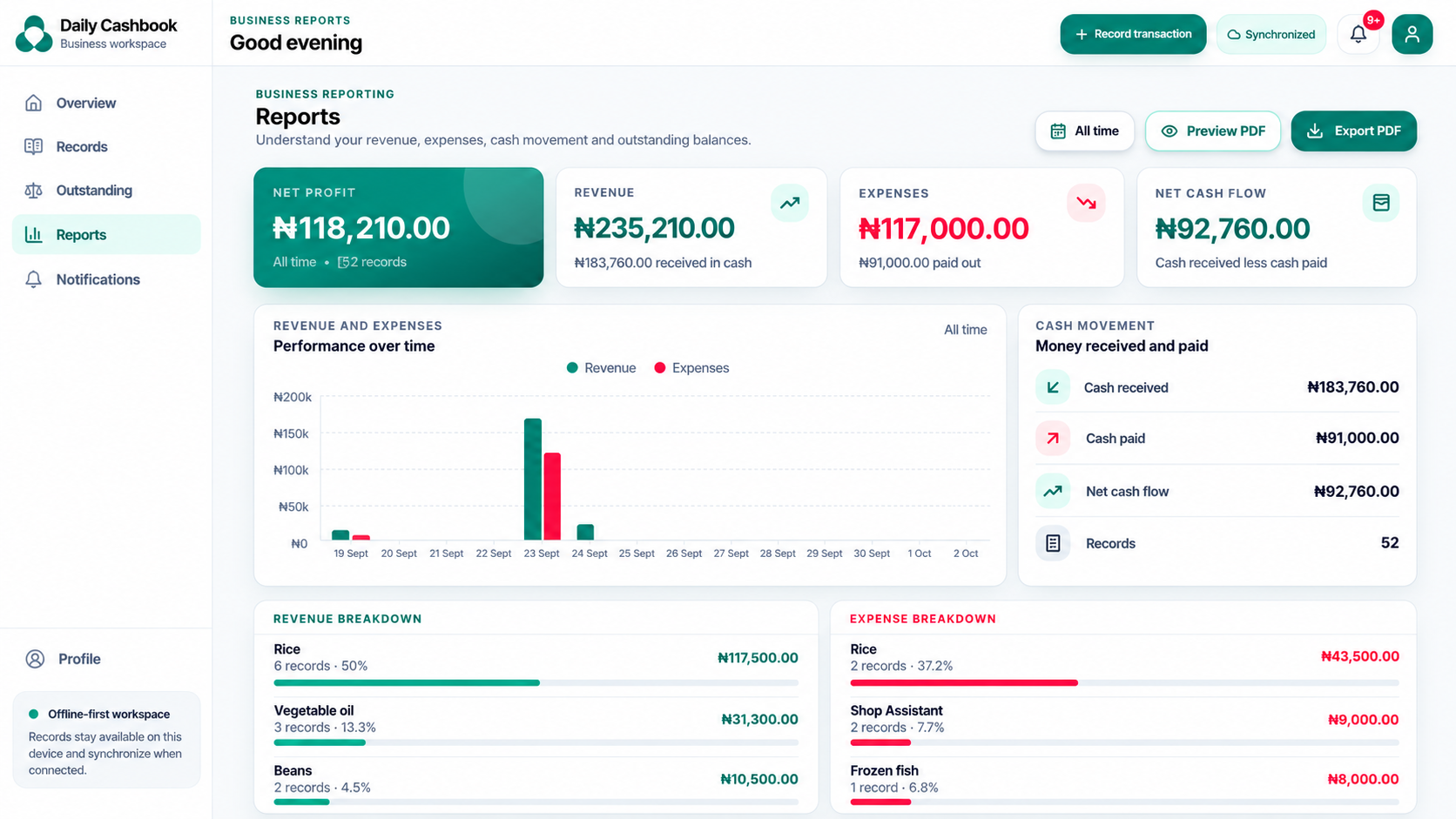Click Record transaction button
The width and height of the screenshot is (1456, 819).
click(1133, 34)
